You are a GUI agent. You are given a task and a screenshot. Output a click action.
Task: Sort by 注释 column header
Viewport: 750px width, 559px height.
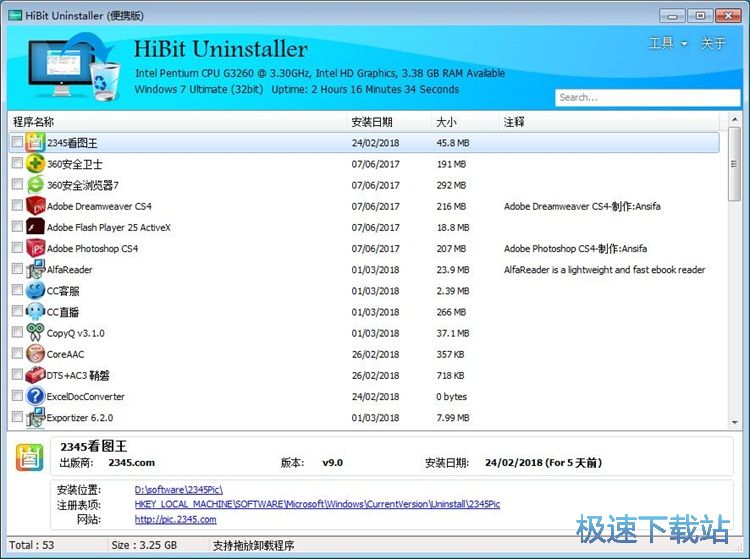608,122
